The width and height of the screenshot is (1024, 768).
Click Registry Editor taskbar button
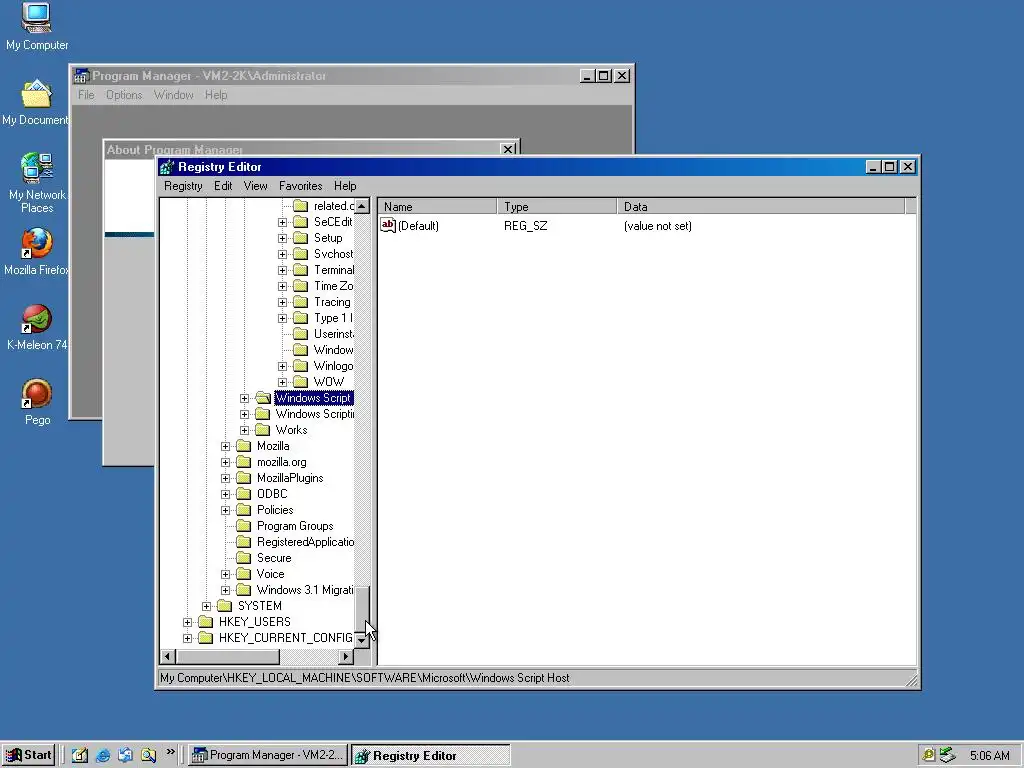click(430, 756)
